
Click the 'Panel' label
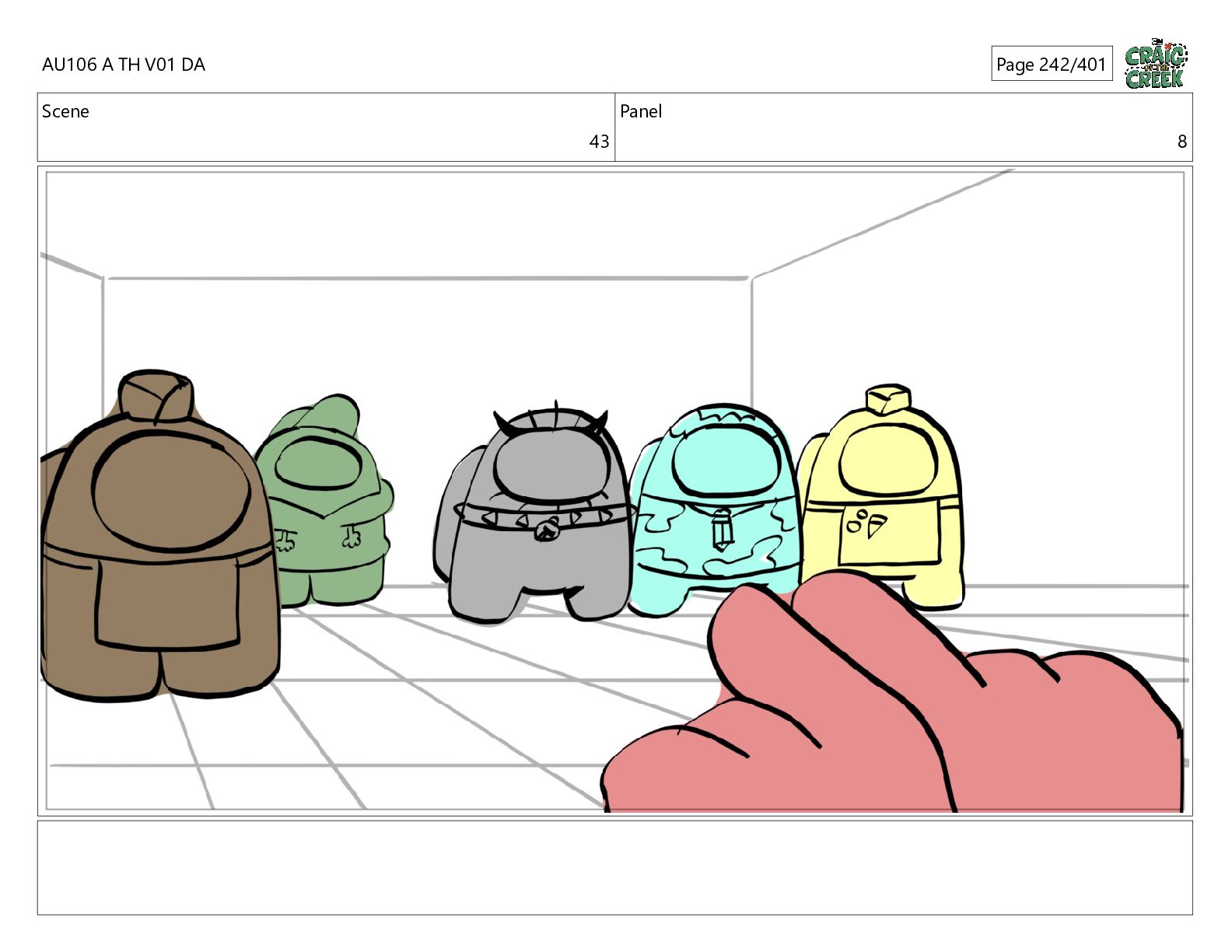pyautogui.click(x=641, y=111)
